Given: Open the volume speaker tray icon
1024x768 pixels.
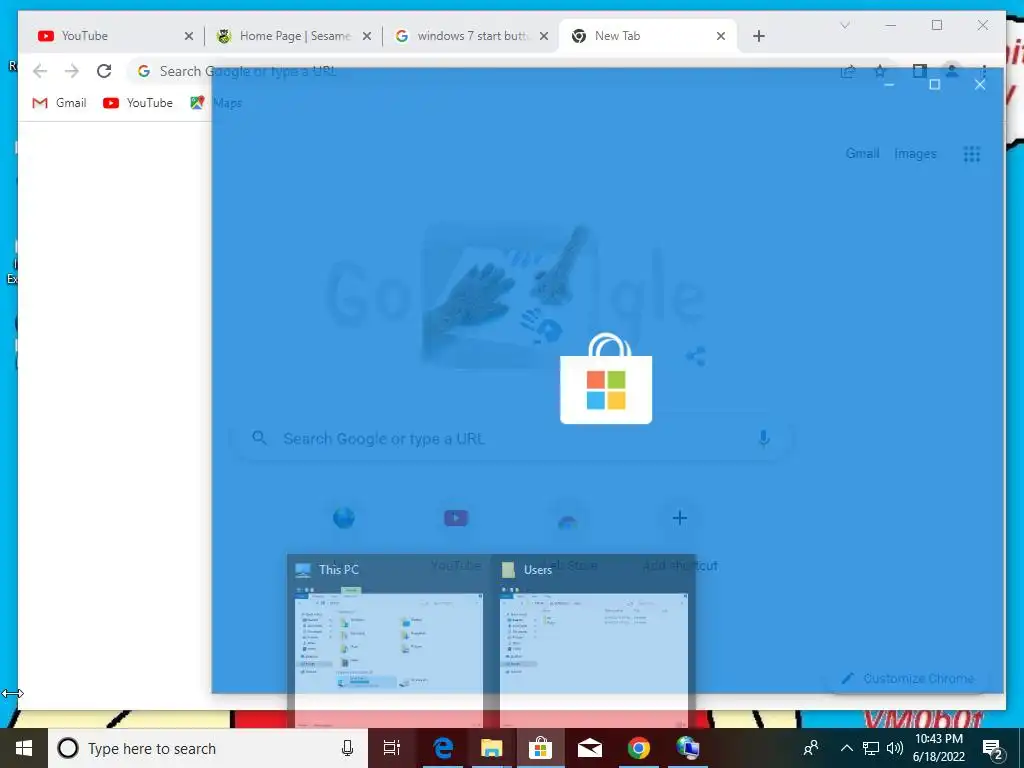Looking at the screenshot, I should click(895, 748).
